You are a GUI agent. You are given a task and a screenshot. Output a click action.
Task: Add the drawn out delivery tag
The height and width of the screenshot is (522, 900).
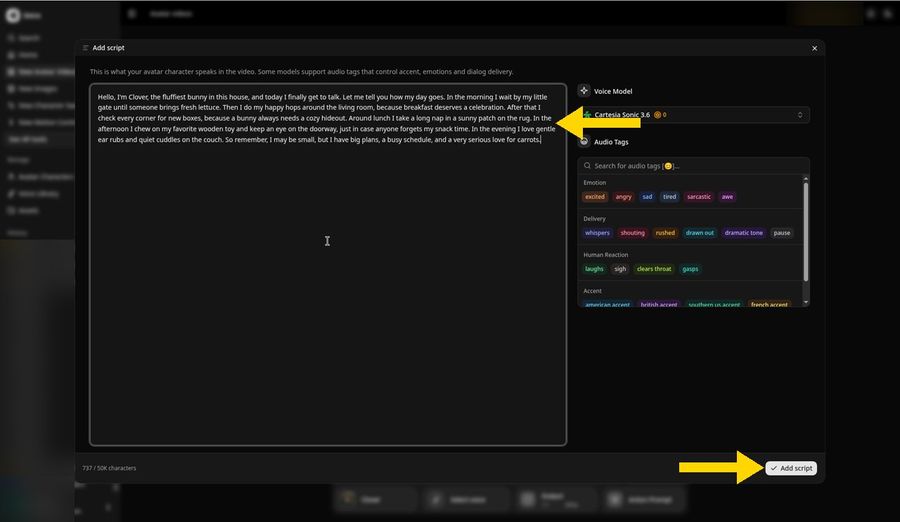tap(700, 233)
